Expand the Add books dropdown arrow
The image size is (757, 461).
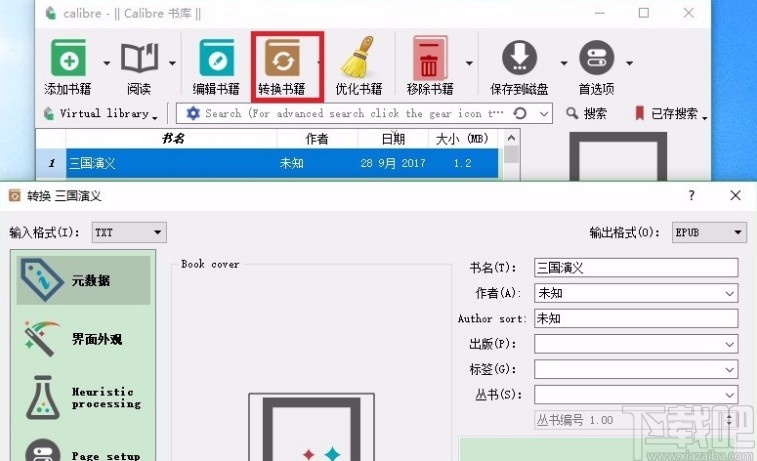pyautogui.click(x=107, y=63)
